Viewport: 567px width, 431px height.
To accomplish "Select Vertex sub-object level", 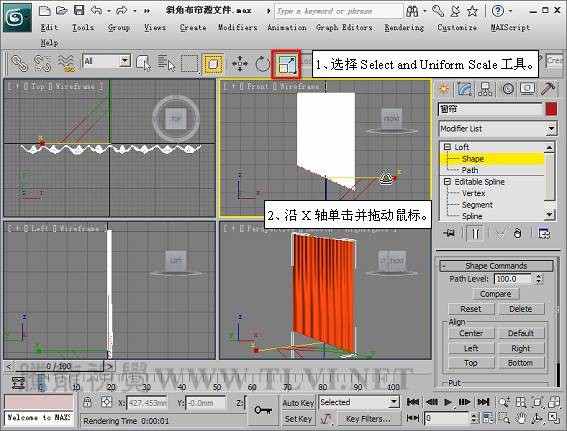I will (x=473, y=193).
